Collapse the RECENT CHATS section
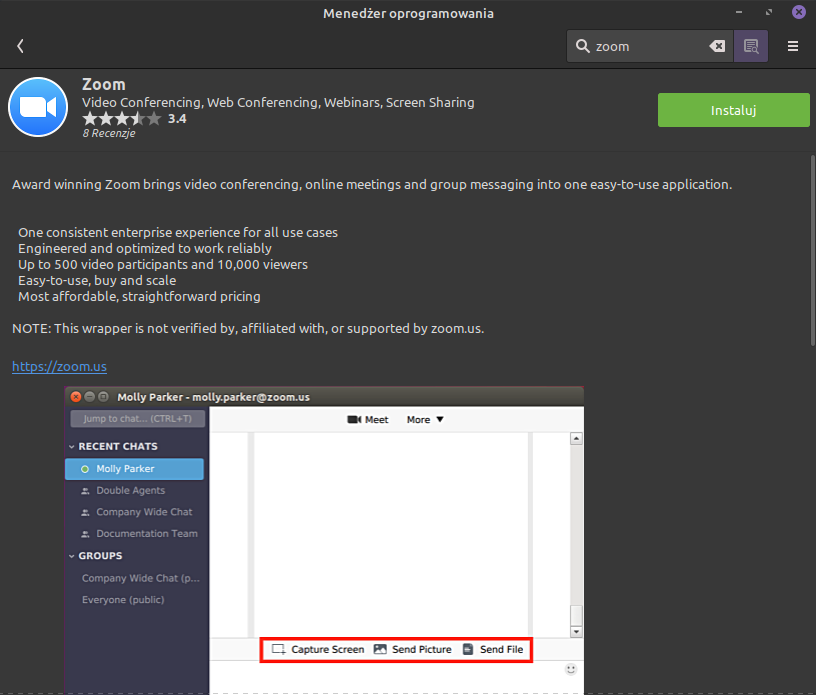Image resolution: width=816 pixels, height=695 pixels. coord(72,446)
